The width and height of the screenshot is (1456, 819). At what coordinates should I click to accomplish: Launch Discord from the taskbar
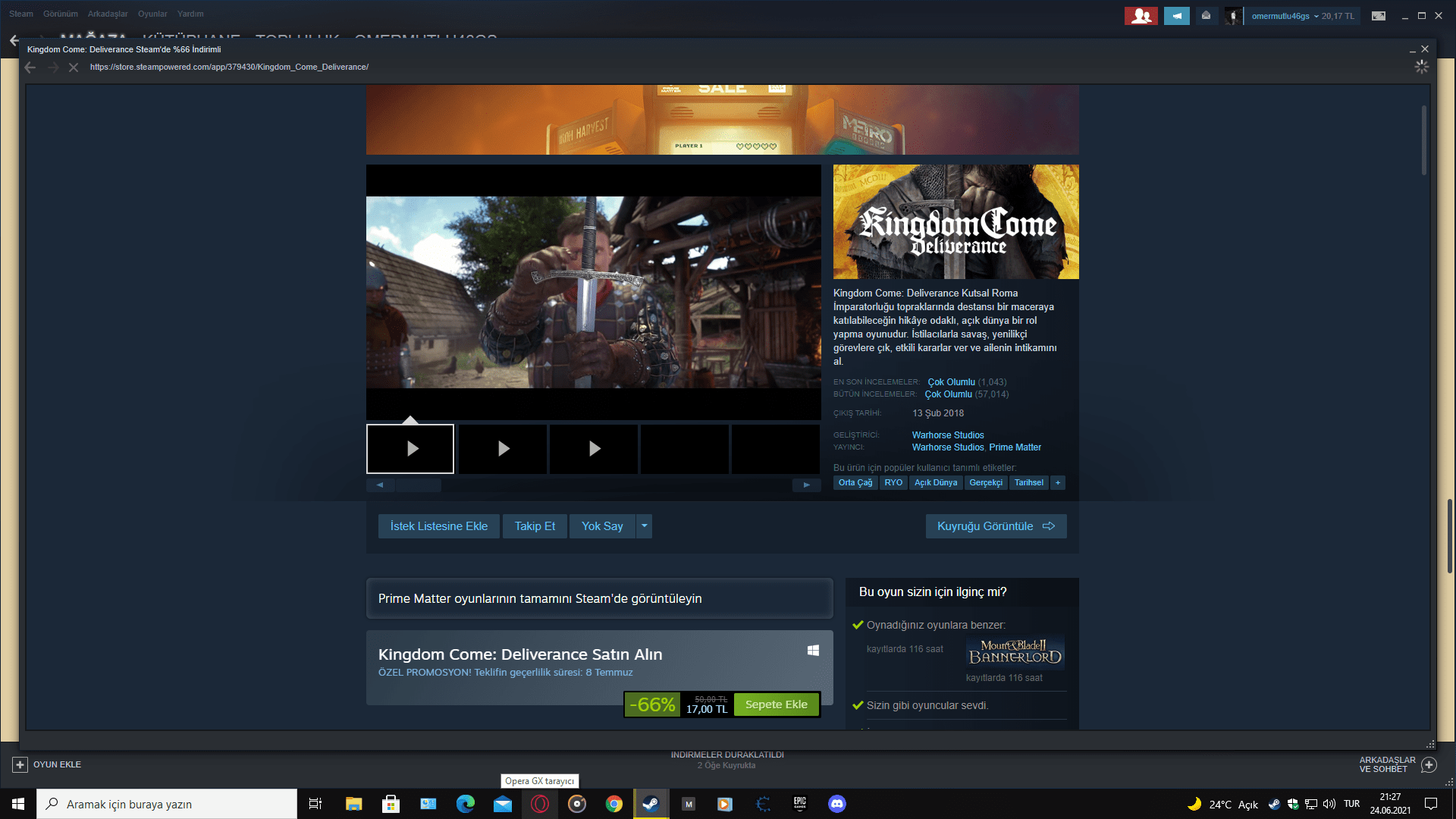tap(837, 804)
